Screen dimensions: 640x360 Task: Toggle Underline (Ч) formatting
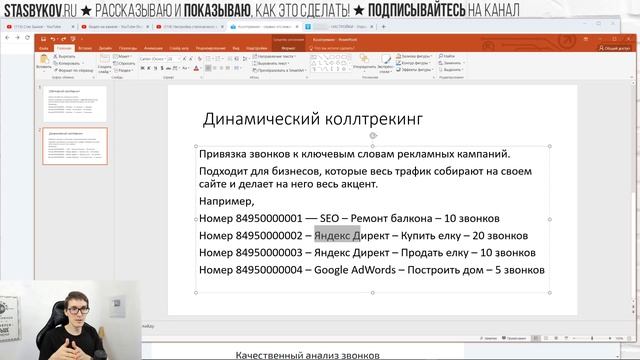tap(156, 68)
